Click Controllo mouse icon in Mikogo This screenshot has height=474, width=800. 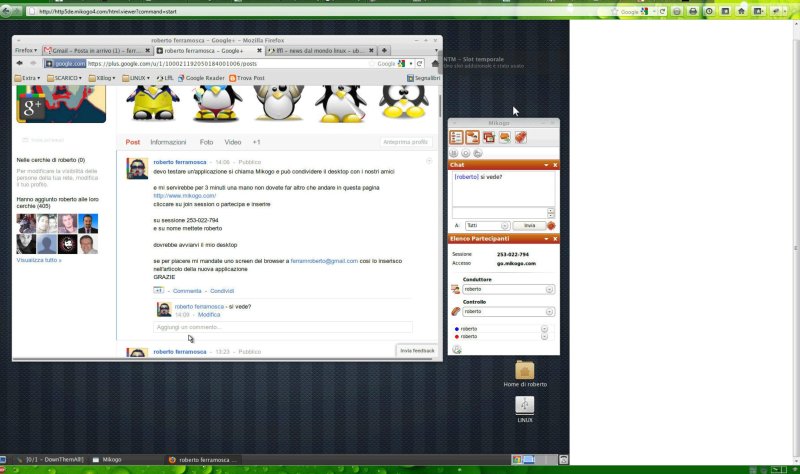click(x=456, y=311)
